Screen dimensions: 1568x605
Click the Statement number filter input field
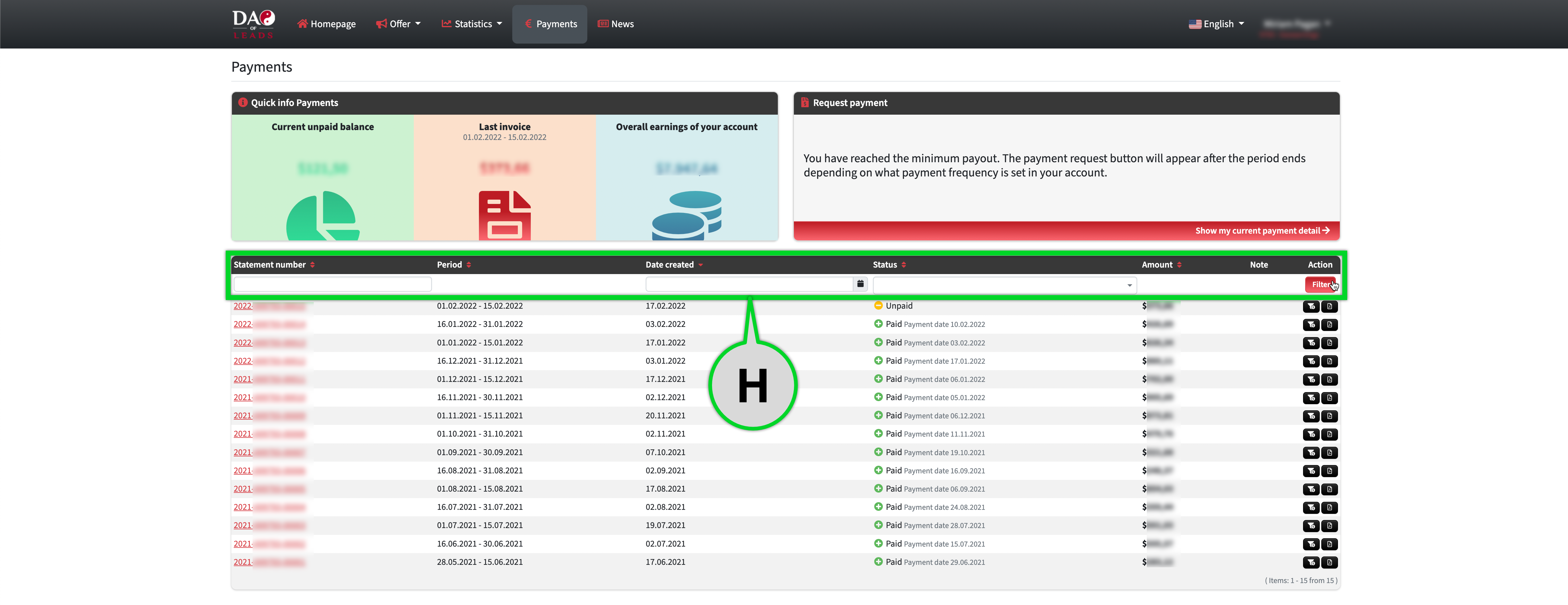coord(332,284)
